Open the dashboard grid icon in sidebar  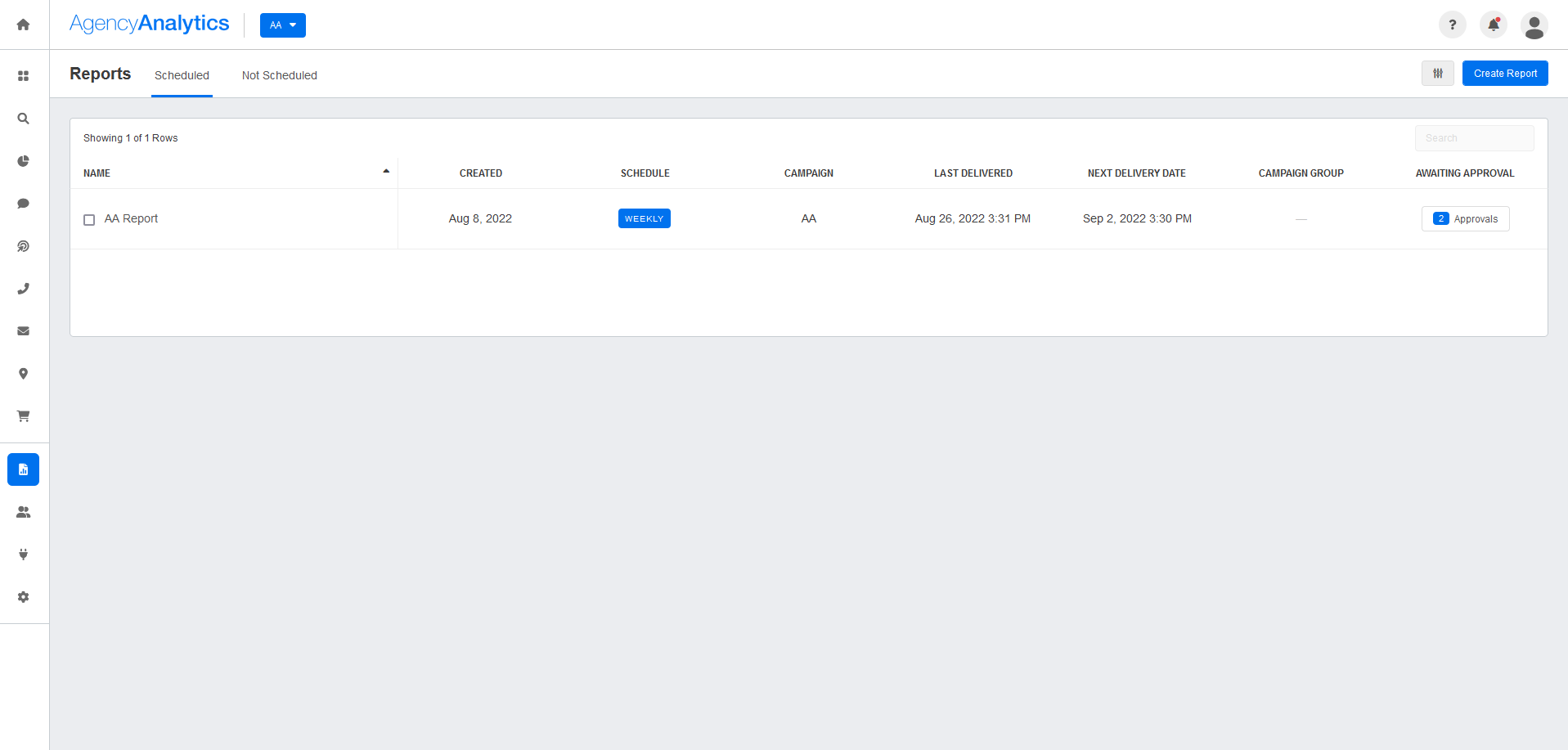click(x=23, y=74)
